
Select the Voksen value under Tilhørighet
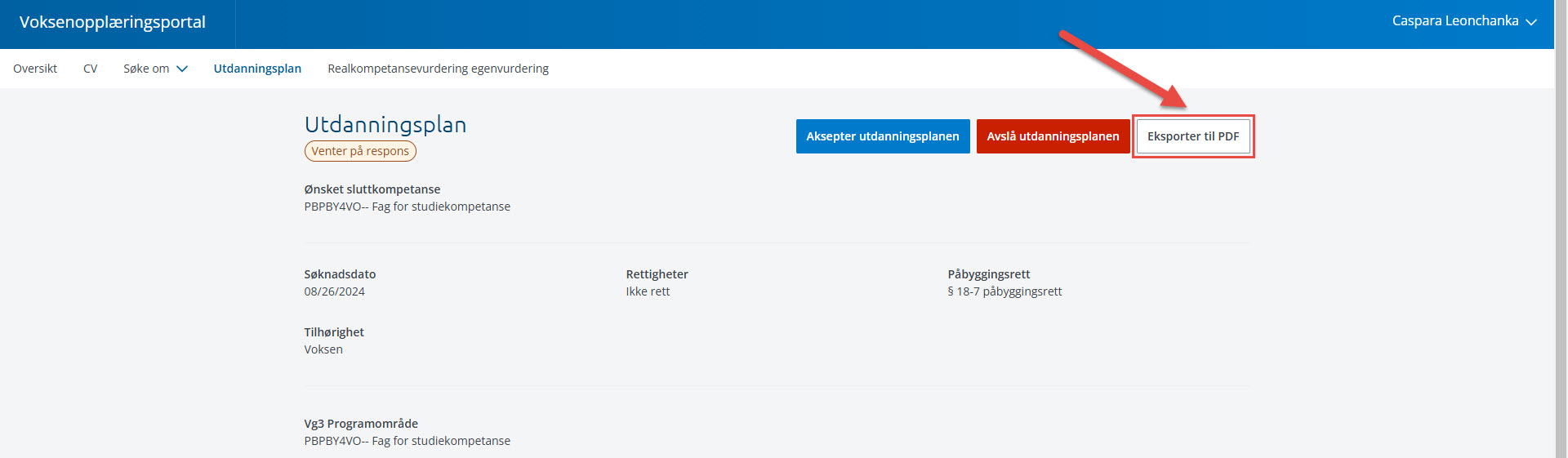(323, 349)
